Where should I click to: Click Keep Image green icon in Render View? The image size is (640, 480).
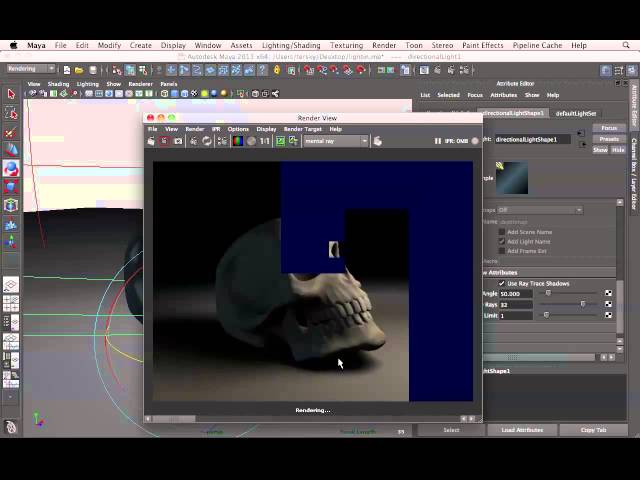pos(280,141)
